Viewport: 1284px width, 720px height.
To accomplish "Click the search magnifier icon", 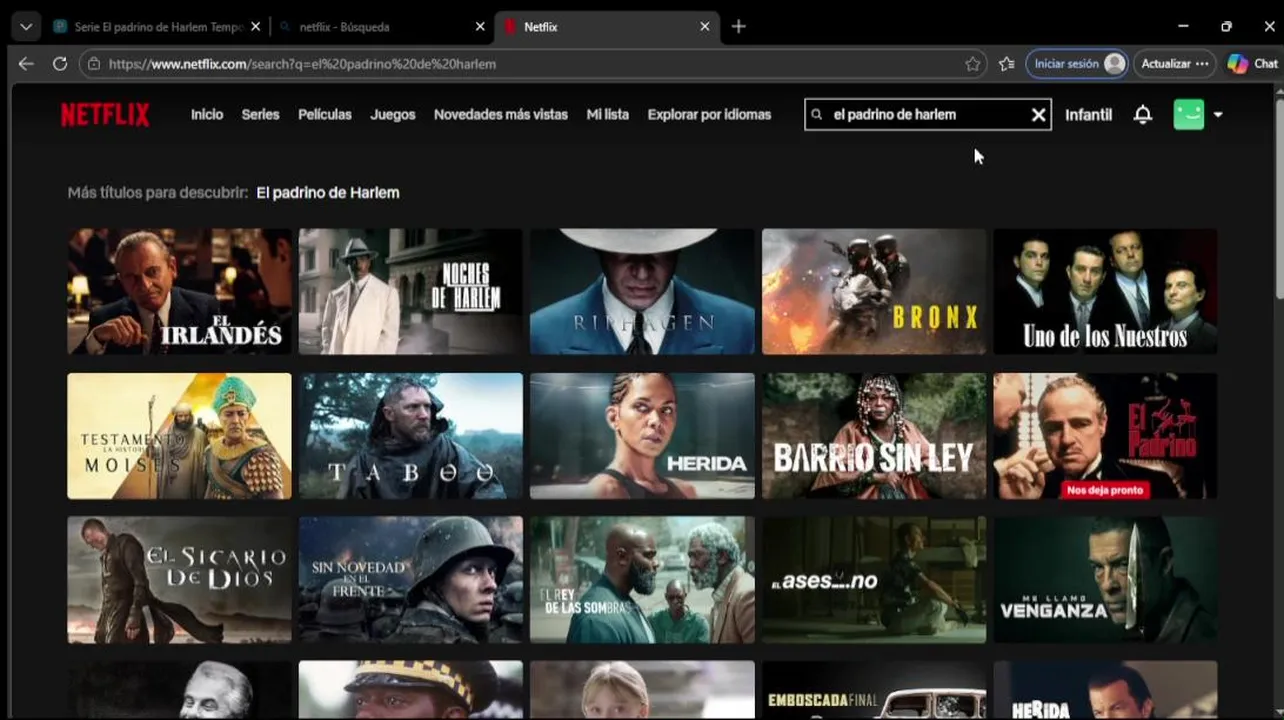I will tap(817, 115).
